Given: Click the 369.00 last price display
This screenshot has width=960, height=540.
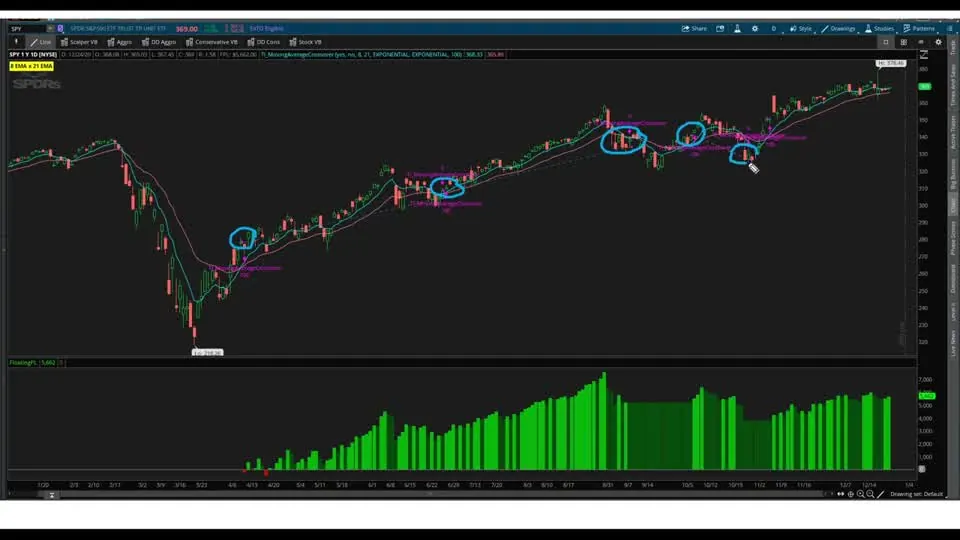Looking at the screenshot, I should click(187, 28).
